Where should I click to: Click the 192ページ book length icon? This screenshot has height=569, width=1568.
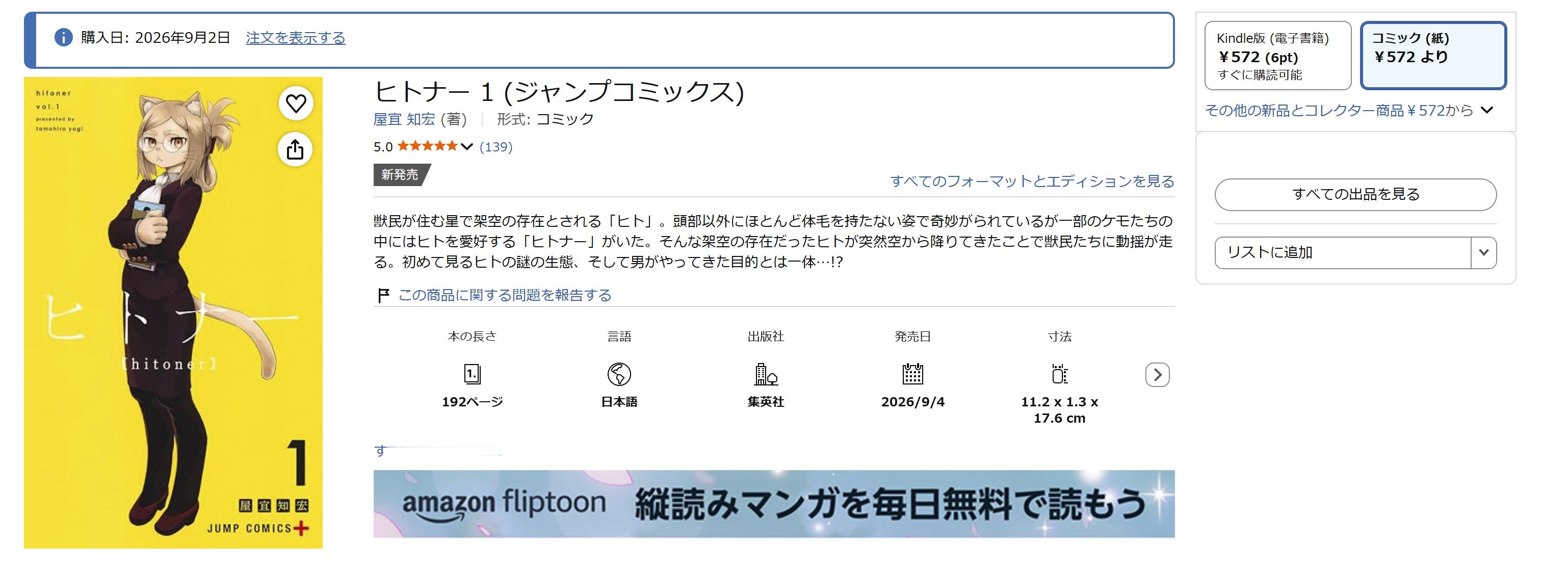point(473,374)
